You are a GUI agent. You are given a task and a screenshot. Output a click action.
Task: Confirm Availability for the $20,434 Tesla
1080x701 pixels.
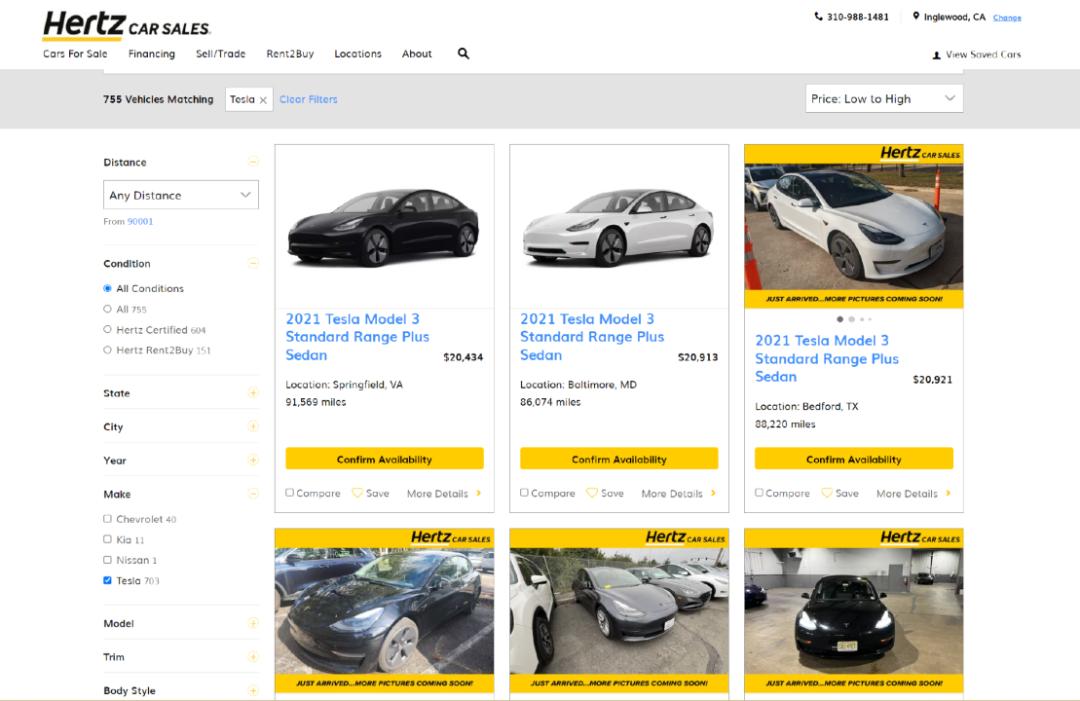point(384,459)
